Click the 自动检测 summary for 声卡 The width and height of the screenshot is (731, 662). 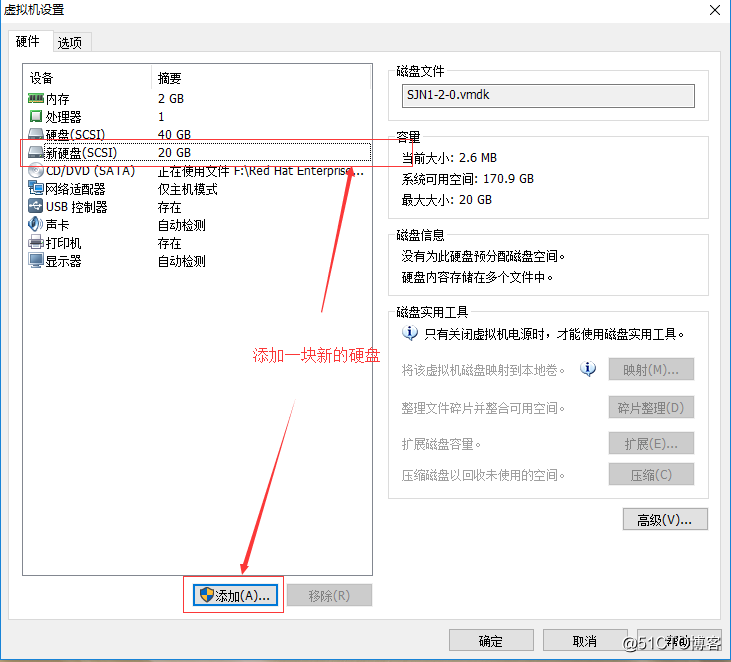tap(181, 225)
